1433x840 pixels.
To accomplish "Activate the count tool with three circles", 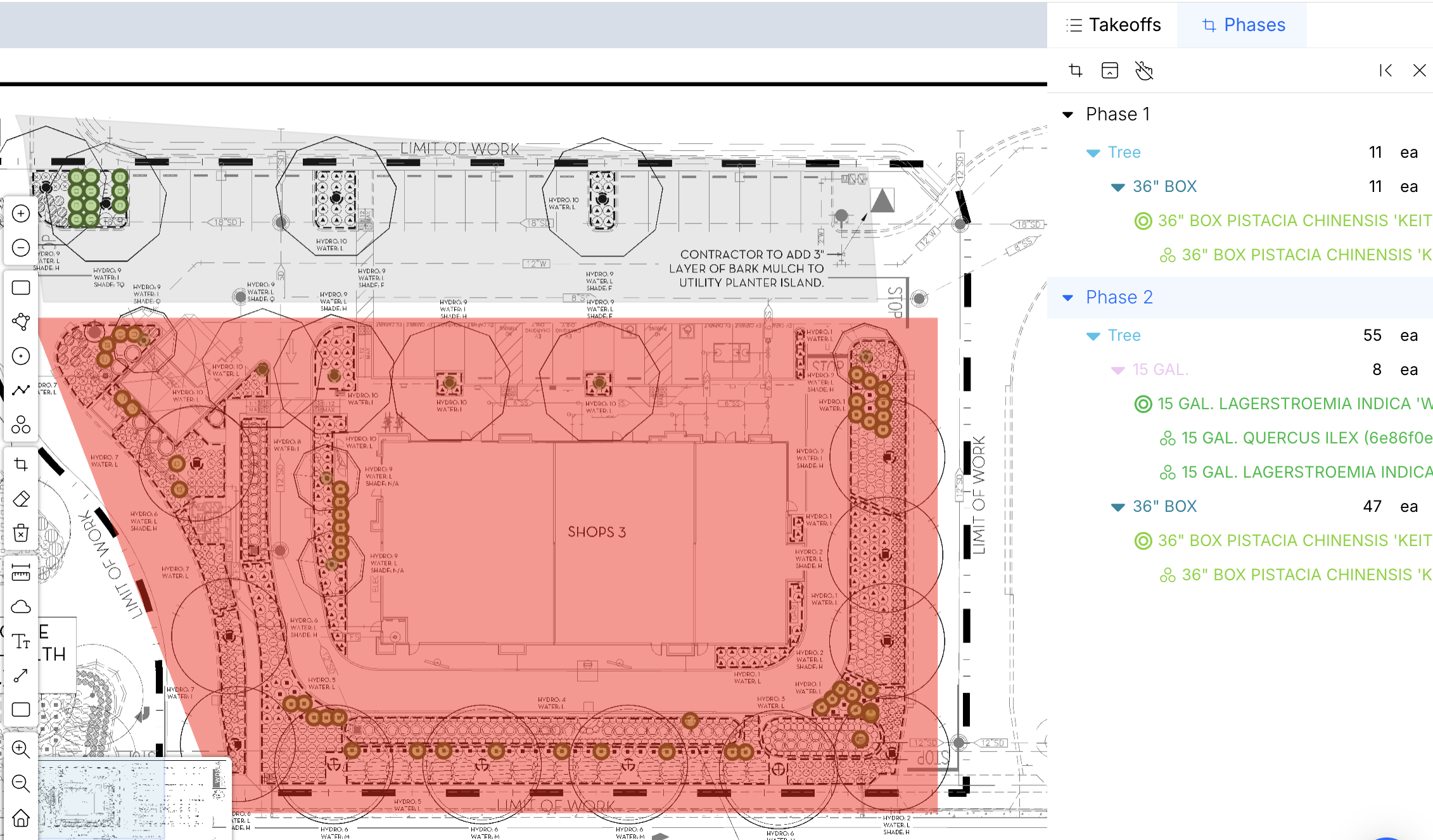I will click(x=21, y=425).
